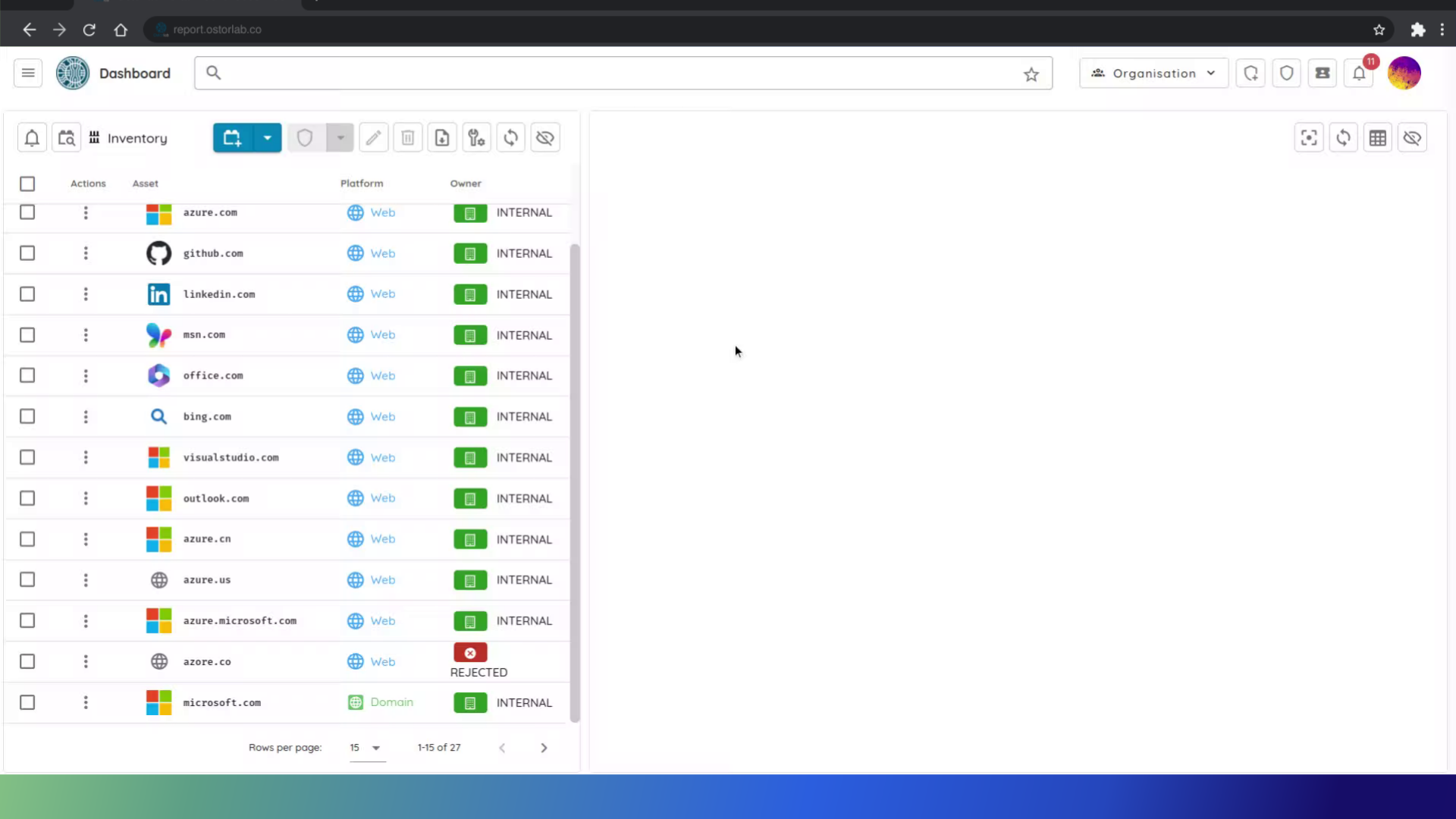Open actions menu for linkedin.com row
This screenshot has width=1456, height=819.
point(86,294)
